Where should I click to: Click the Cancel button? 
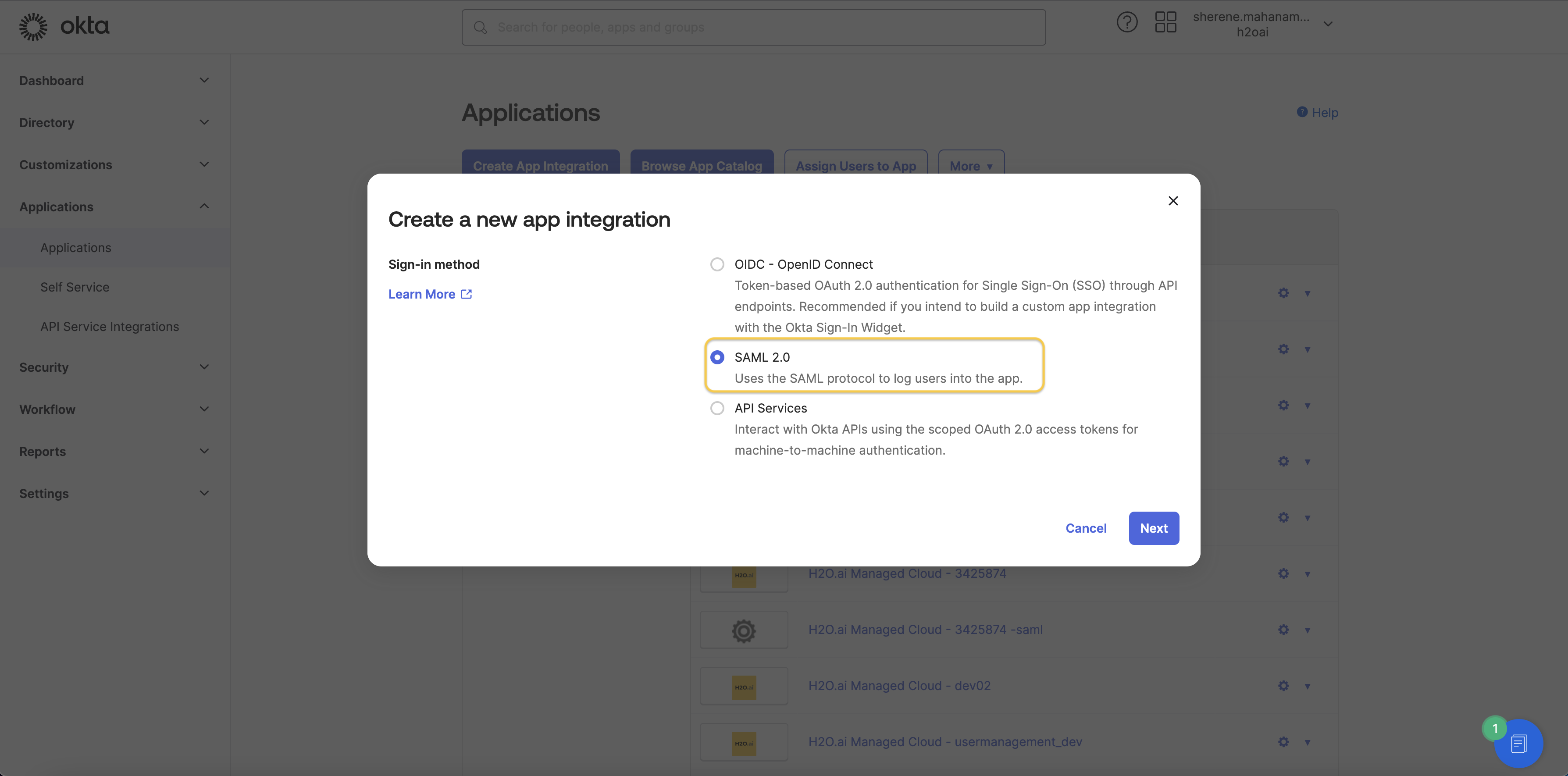click(x=1086, y=528)
